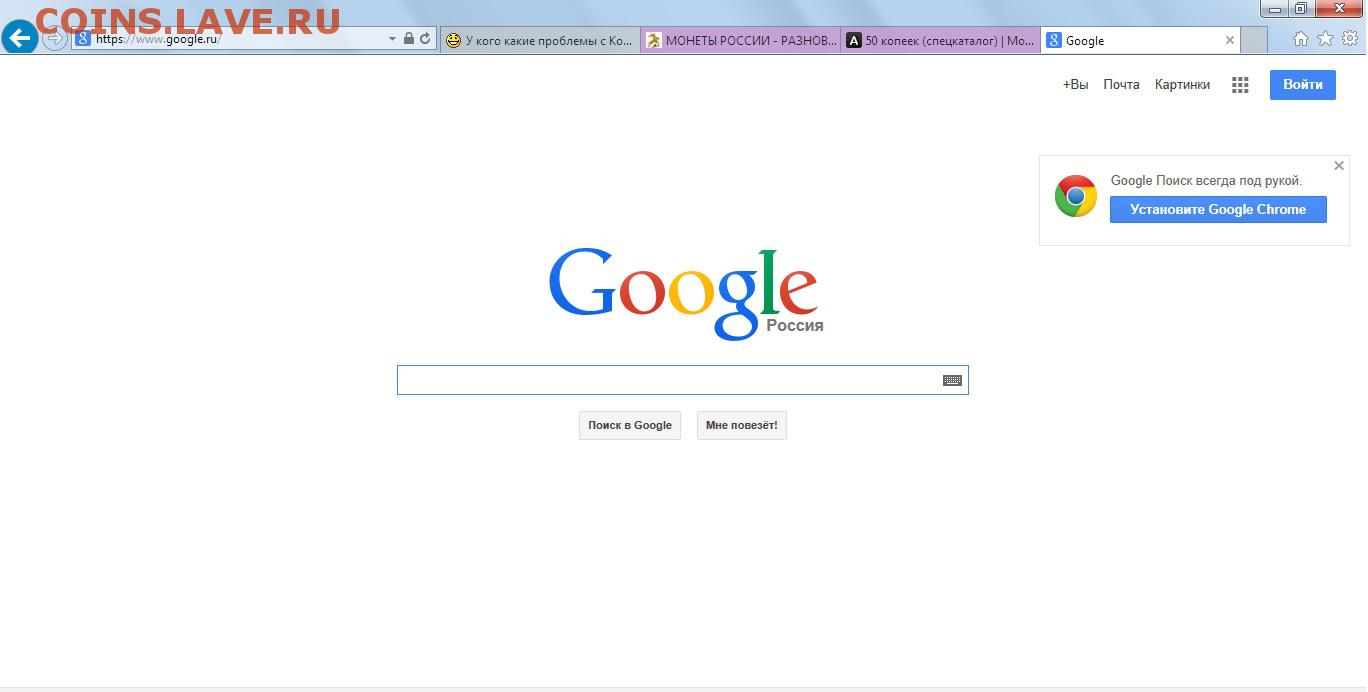The height and width of the screenshot is (692, 1368).
Task: Click the security lock icon
Action: pyautogui.click(x=409, y=39)
